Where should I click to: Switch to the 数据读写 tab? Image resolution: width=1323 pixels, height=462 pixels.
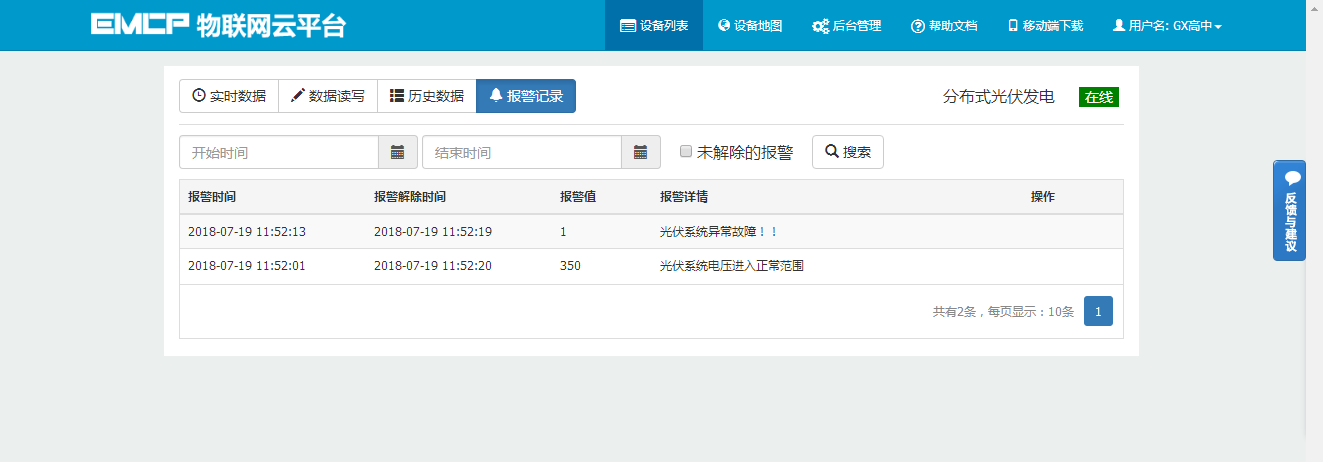click(327, 96)
